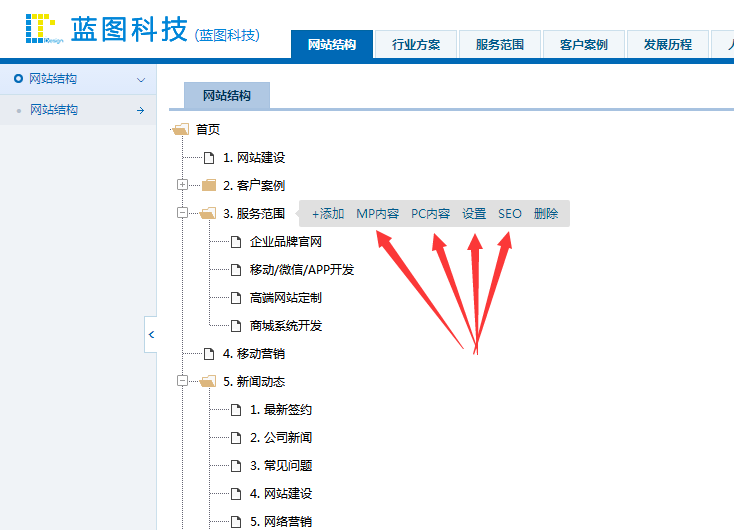Image resolution: width=734 pixels, height=530 pixels.
Task: Select 1. 网站建设 label under 首页
Action: tap(254, 158)
